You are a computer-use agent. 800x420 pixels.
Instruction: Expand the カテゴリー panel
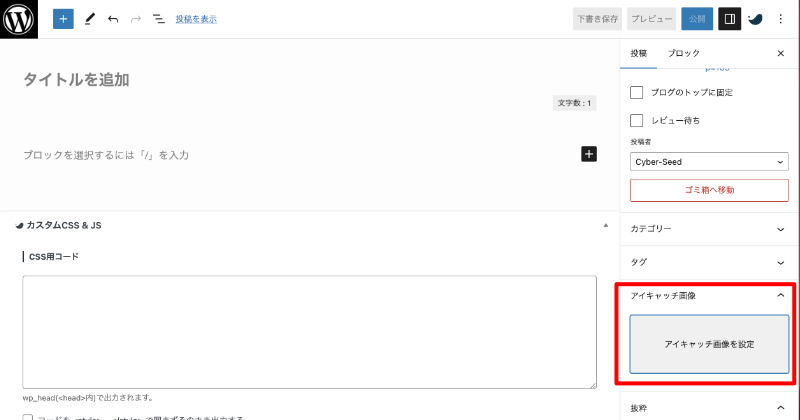tap(709, 228)
